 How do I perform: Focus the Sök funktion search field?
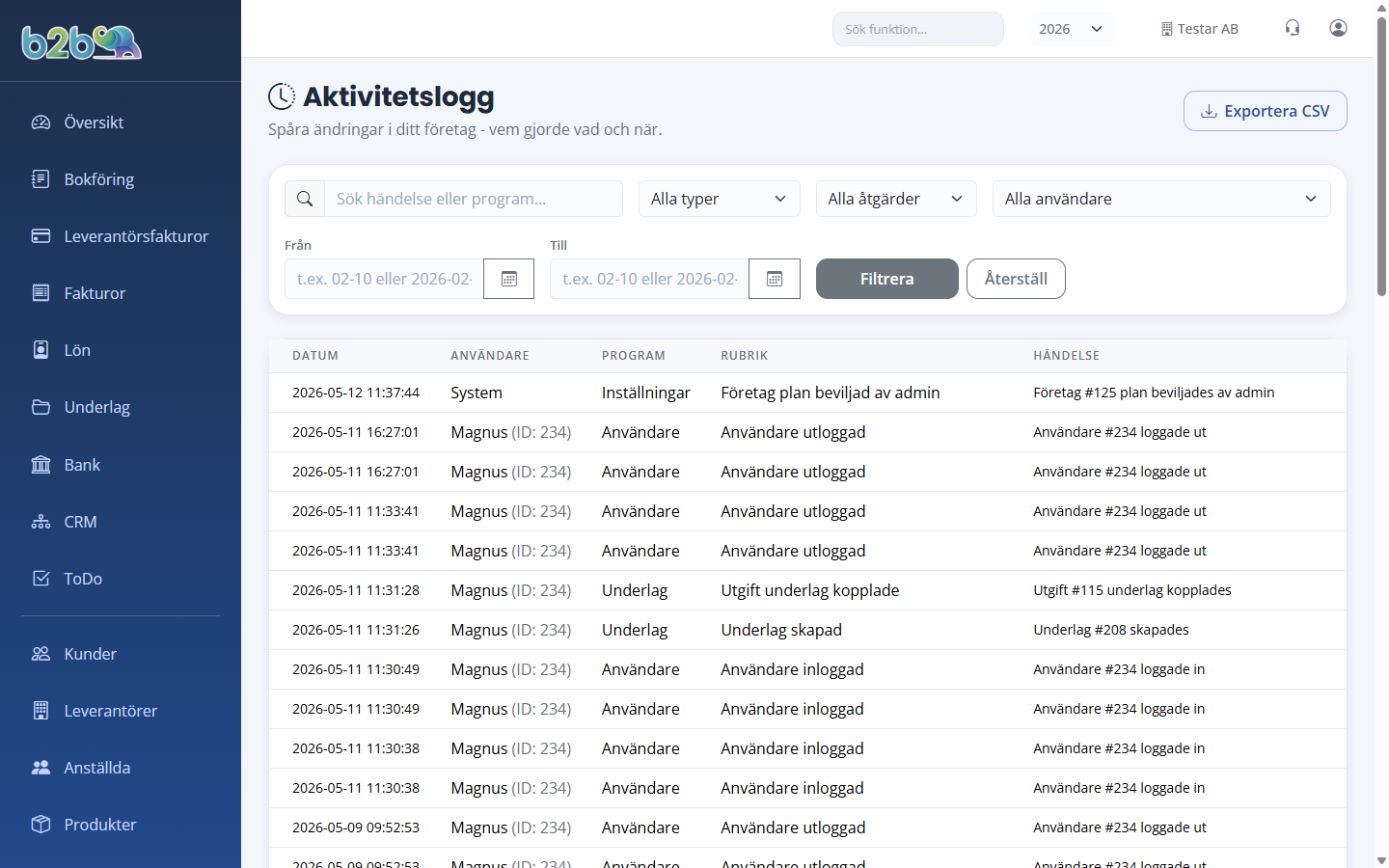(918, 29)
